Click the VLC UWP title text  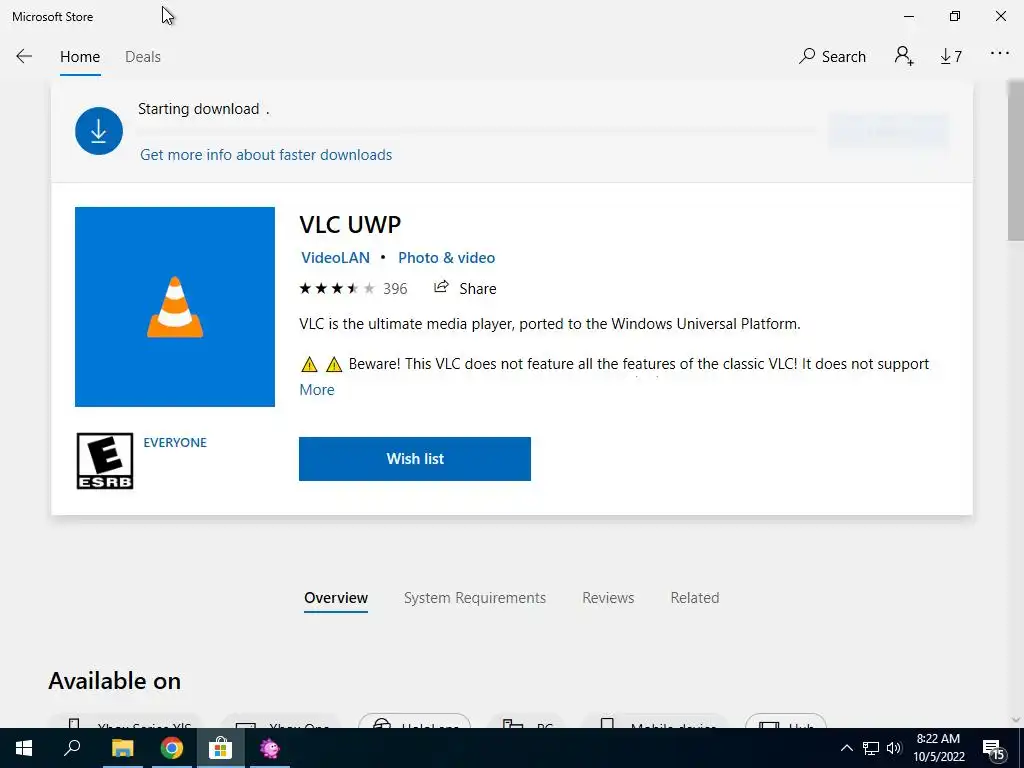(350, 224)
